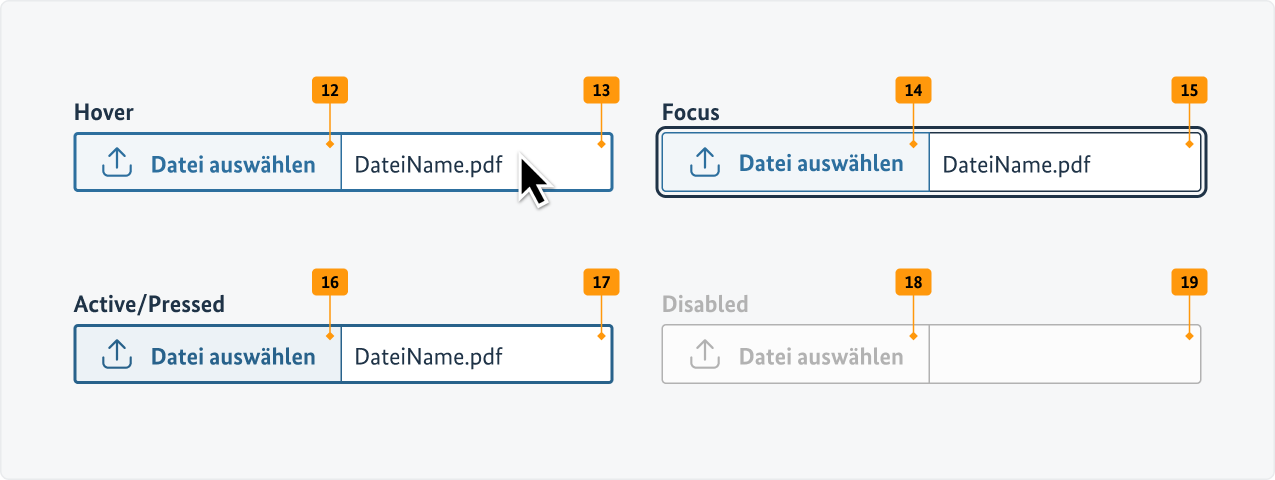Viewport: 1275px width, 480px height.
Task: Click orange annotation marker 15
Action: 1189,90
